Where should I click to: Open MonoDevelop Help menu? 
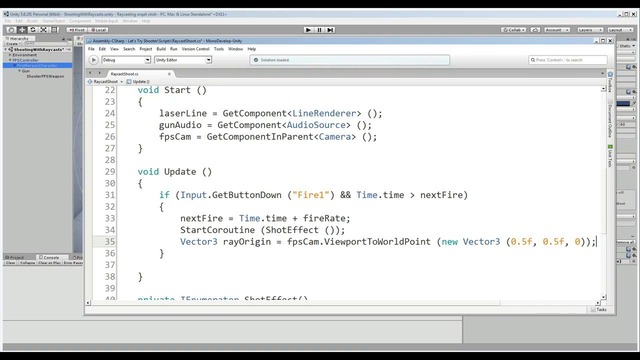pyautogui.click(x=252, y=49)
